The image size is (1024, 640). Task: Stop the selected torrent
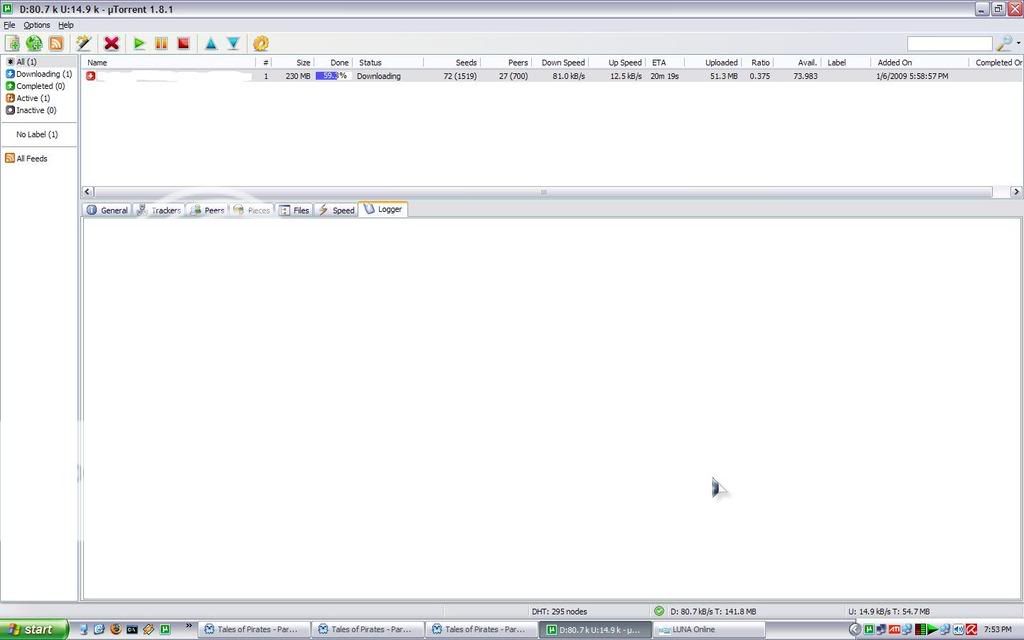tap(183, 43)
